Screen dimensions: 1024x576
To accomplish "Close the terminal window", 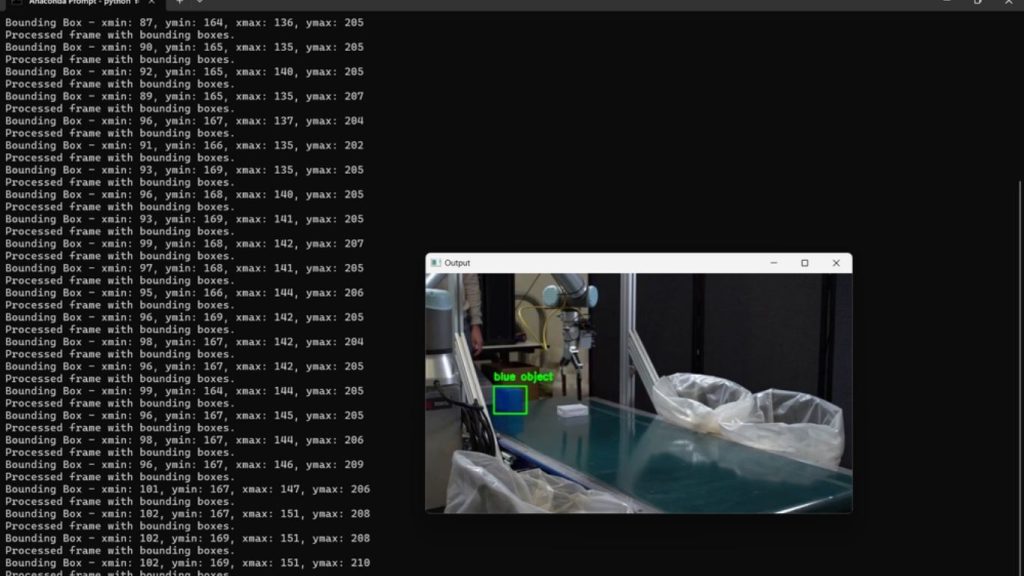I will (x=1010, y=3).
